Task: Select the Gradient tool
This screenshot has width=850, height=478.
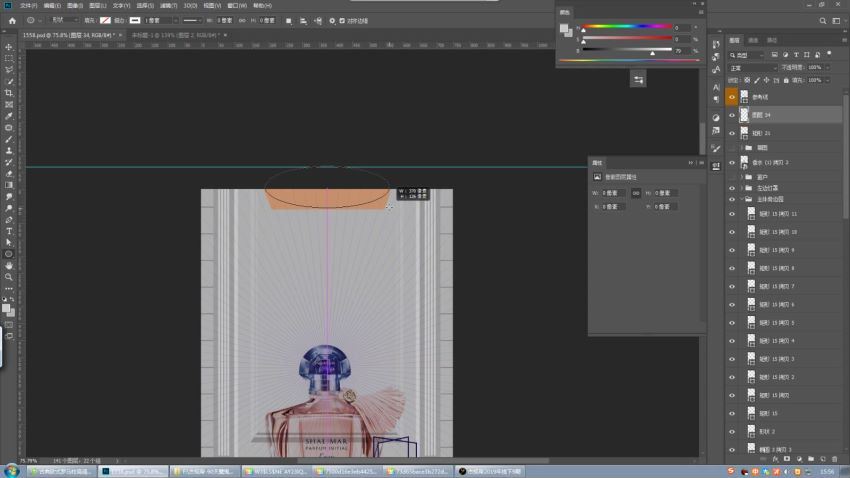Action: (x=9, y=185)
